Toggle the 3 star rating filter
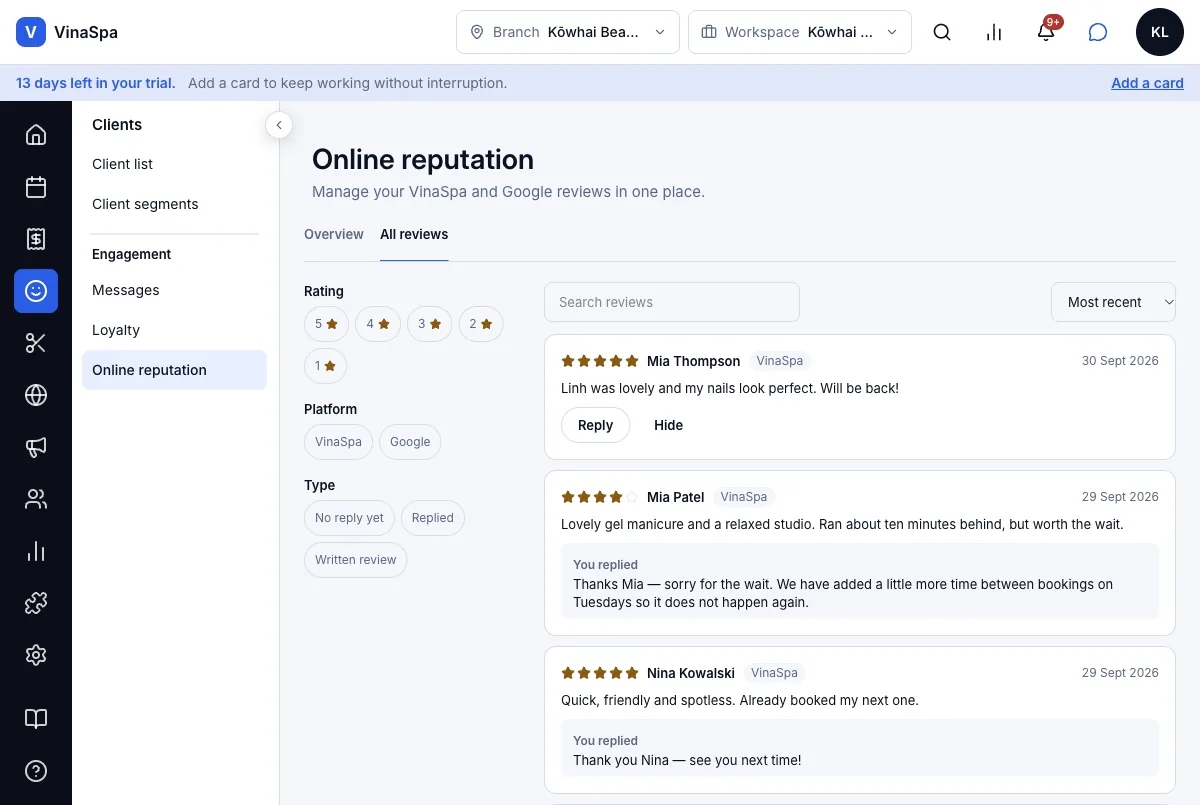The width and height of the screenshot is (1200, 805). point(430,324)
